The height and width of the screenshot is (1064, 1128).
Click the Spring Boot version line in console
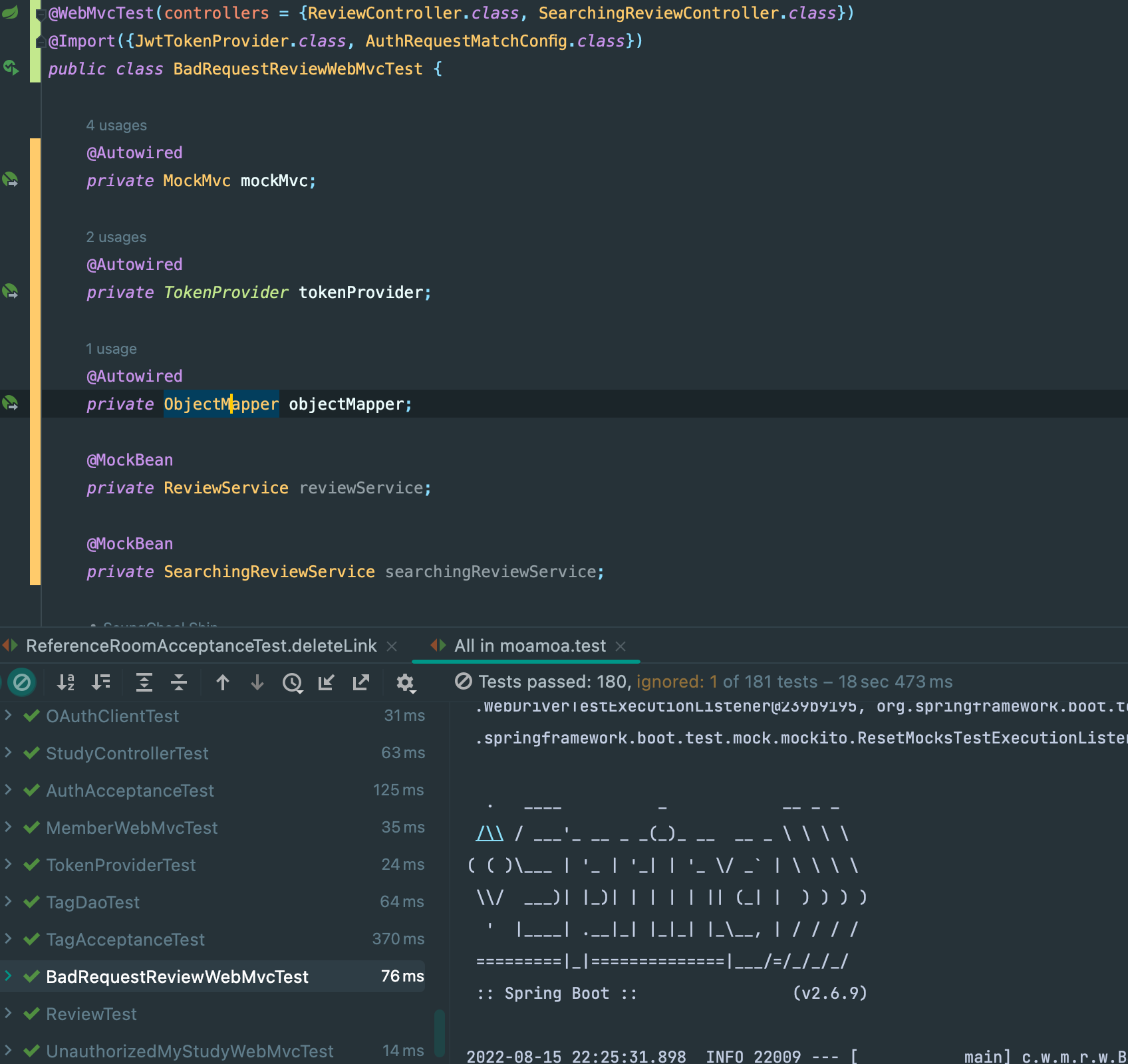[x=672, y=993]
